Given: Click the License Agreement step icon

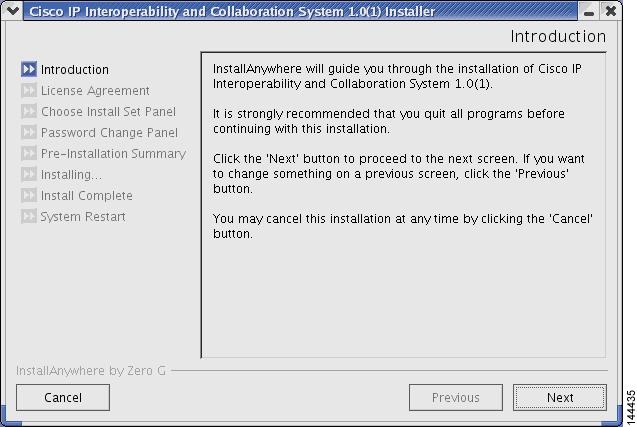Looking at the screenshot, I should 28,91.
